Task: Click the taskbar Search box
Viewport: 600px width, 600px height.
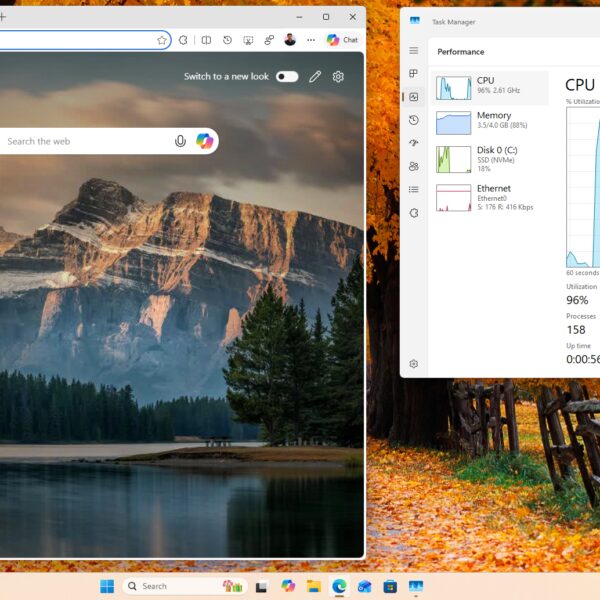Action: (x=185, y=586)
